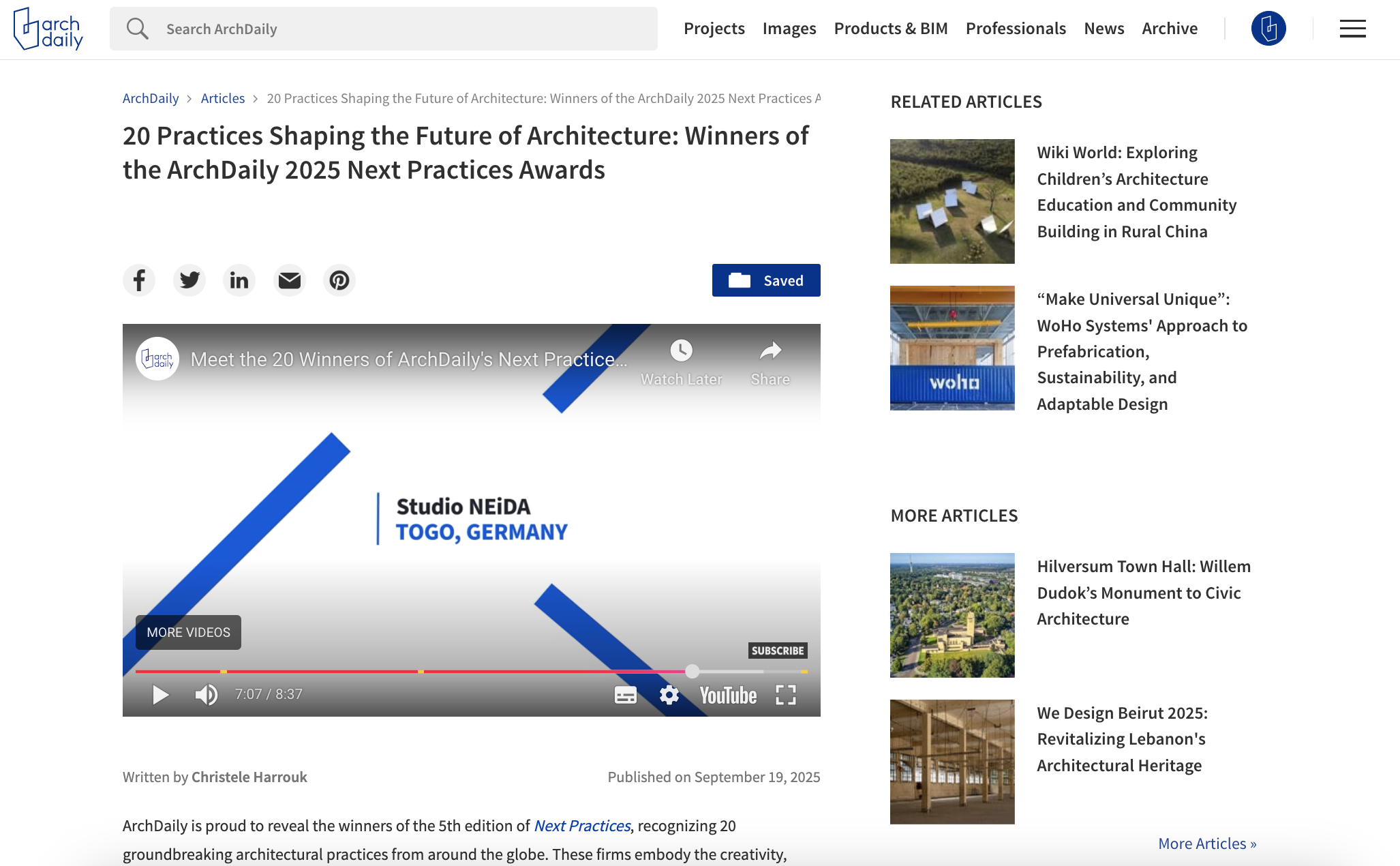Enter fullscreen video mode
The height and width of the screenshot is (866, 1400).
(786, 695)
